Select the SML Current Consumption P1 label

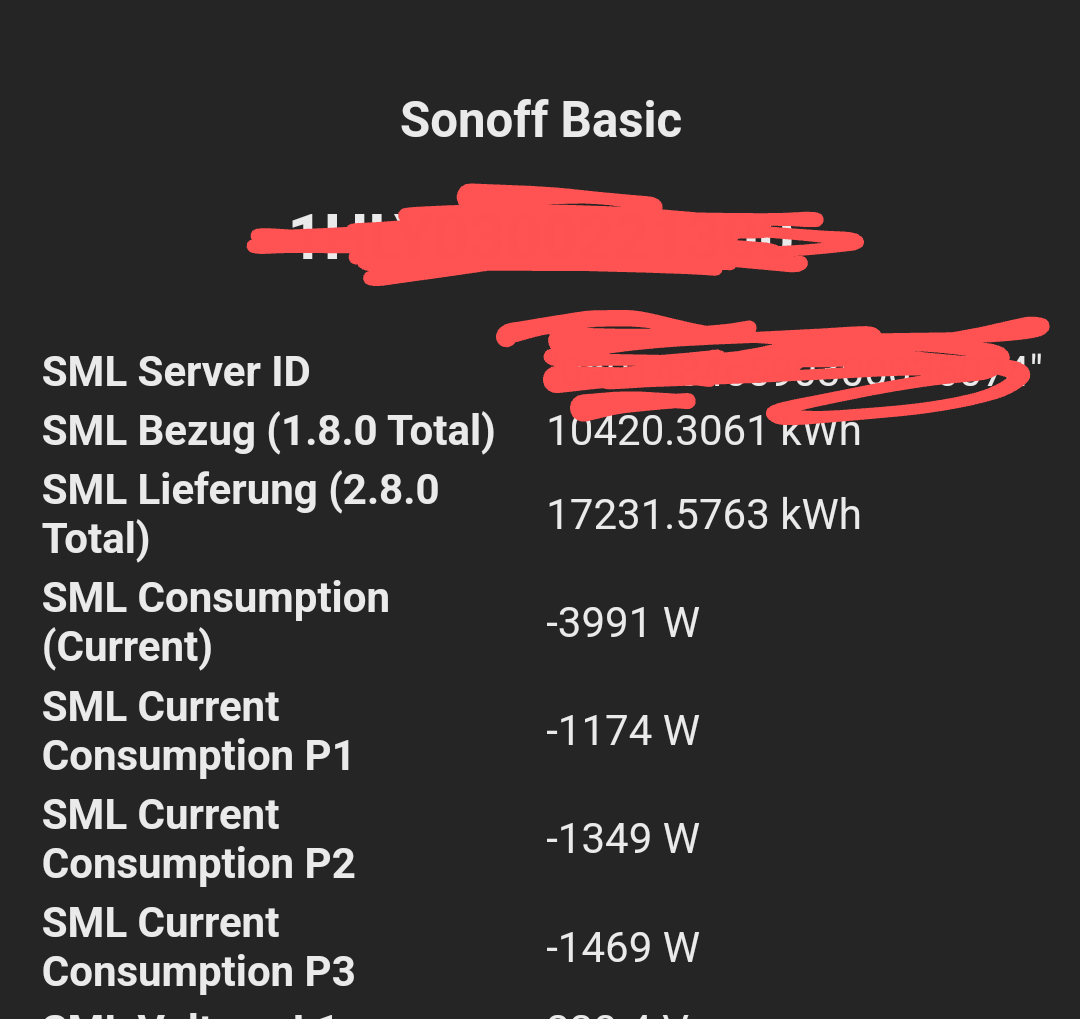tap(197, 731)
